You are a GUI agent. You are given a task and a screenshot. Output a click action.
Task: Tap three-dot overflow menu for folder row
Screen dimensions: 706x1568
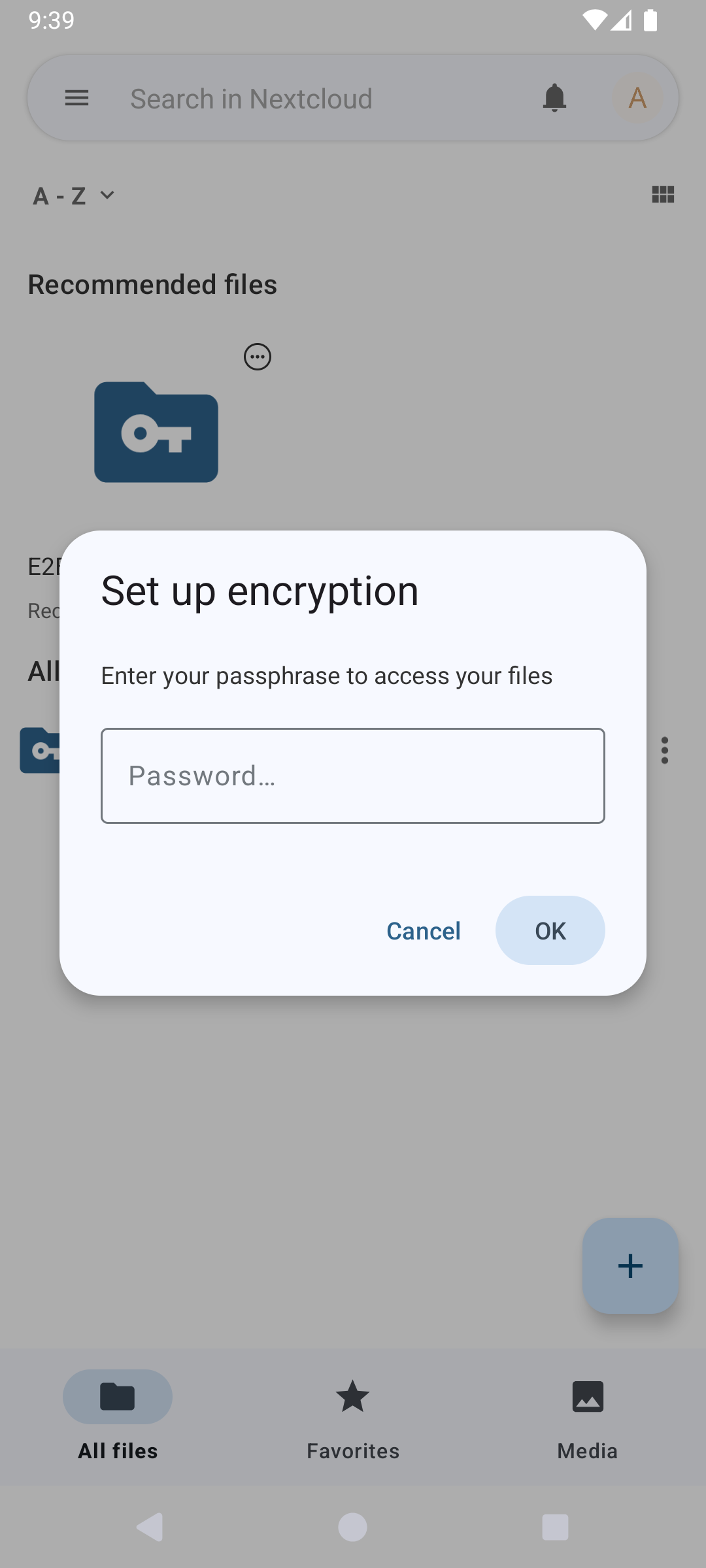(665, 751)
